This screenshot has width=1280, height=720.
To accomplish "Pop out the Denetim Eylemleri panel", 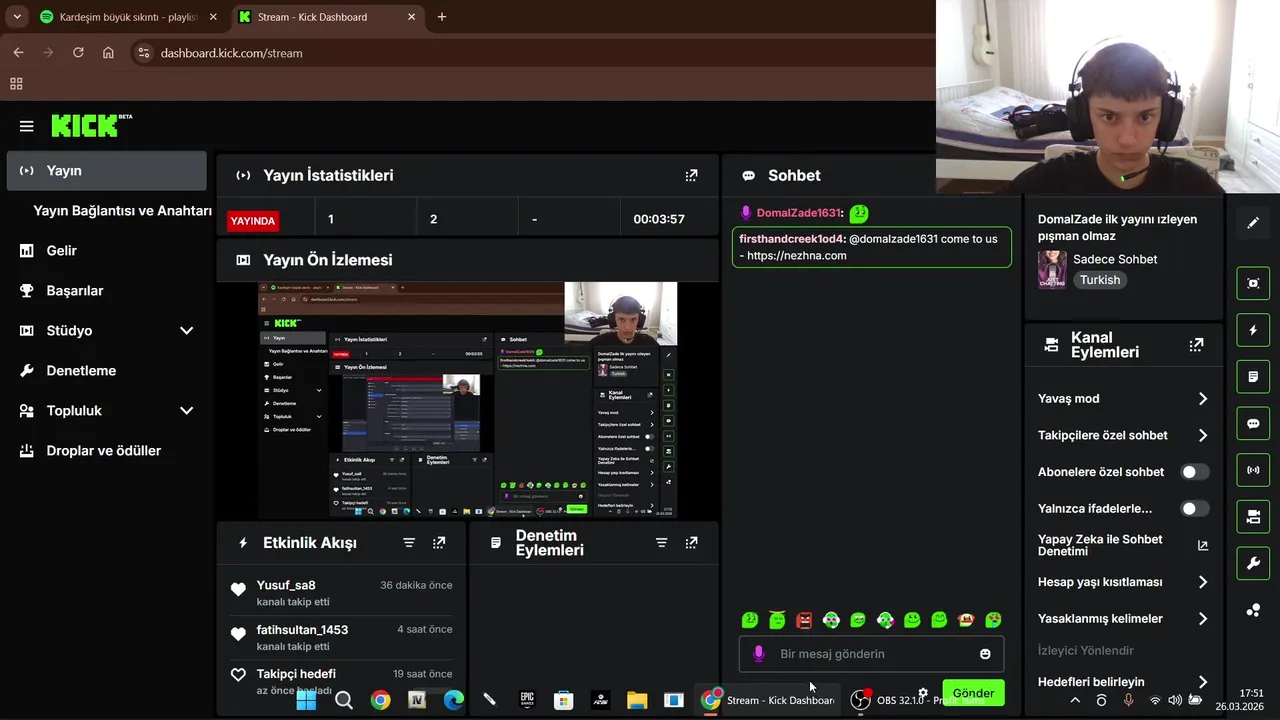I will [x=691, y=542].
